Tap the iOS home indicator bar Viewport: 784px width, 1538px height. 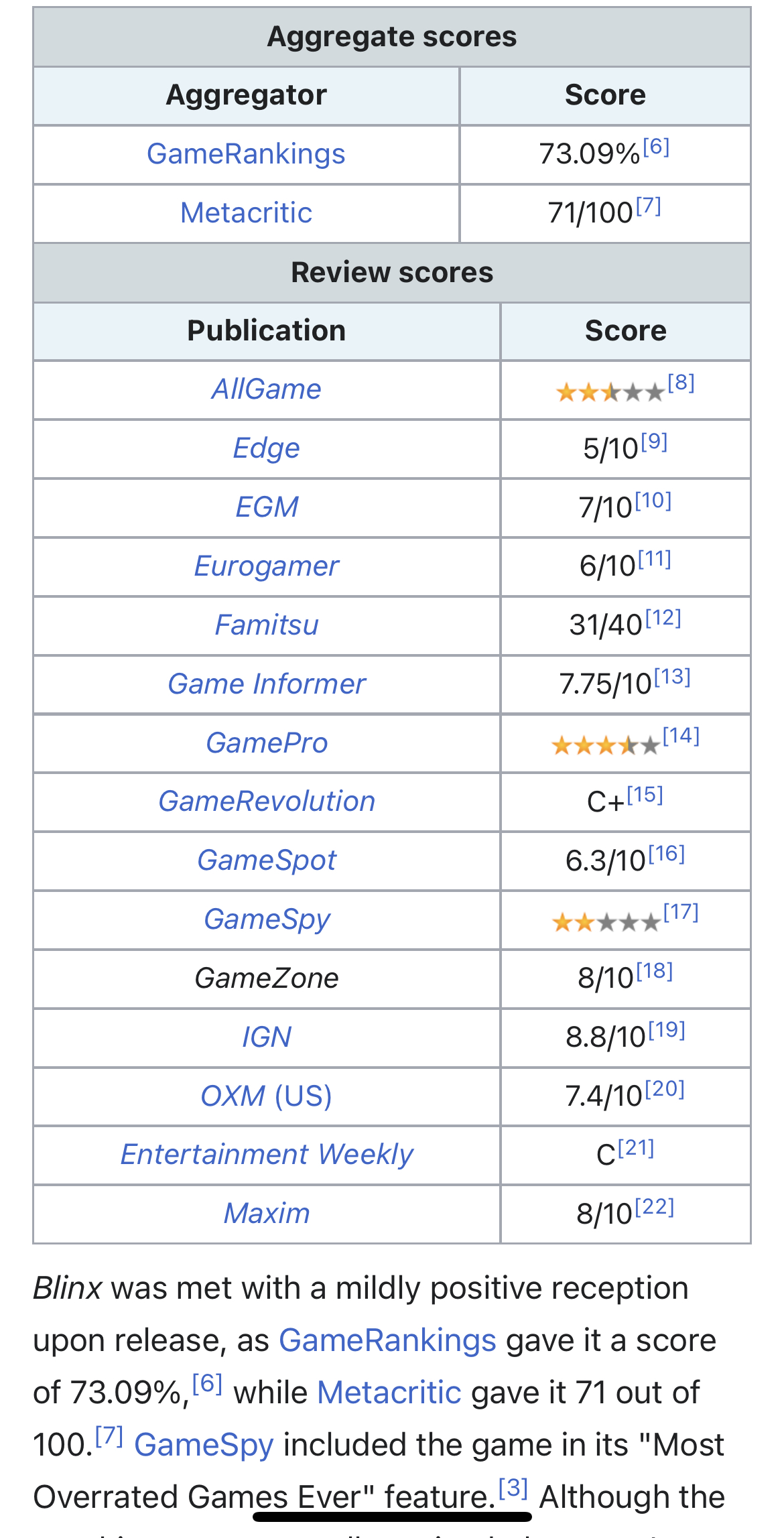coord(392,1517)
